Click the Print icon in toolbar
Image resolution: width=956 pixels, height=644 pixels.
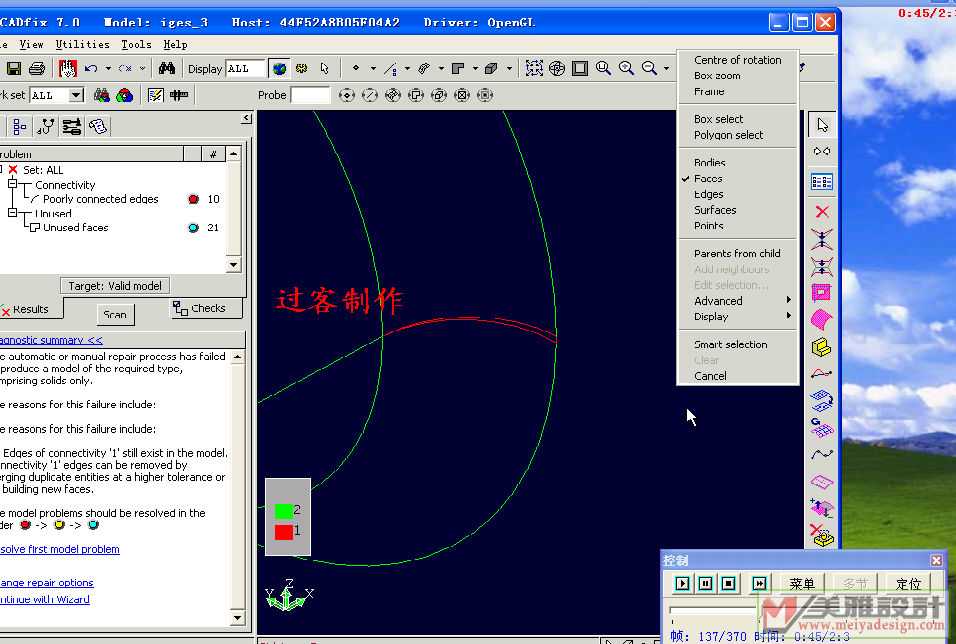[37, 68]
